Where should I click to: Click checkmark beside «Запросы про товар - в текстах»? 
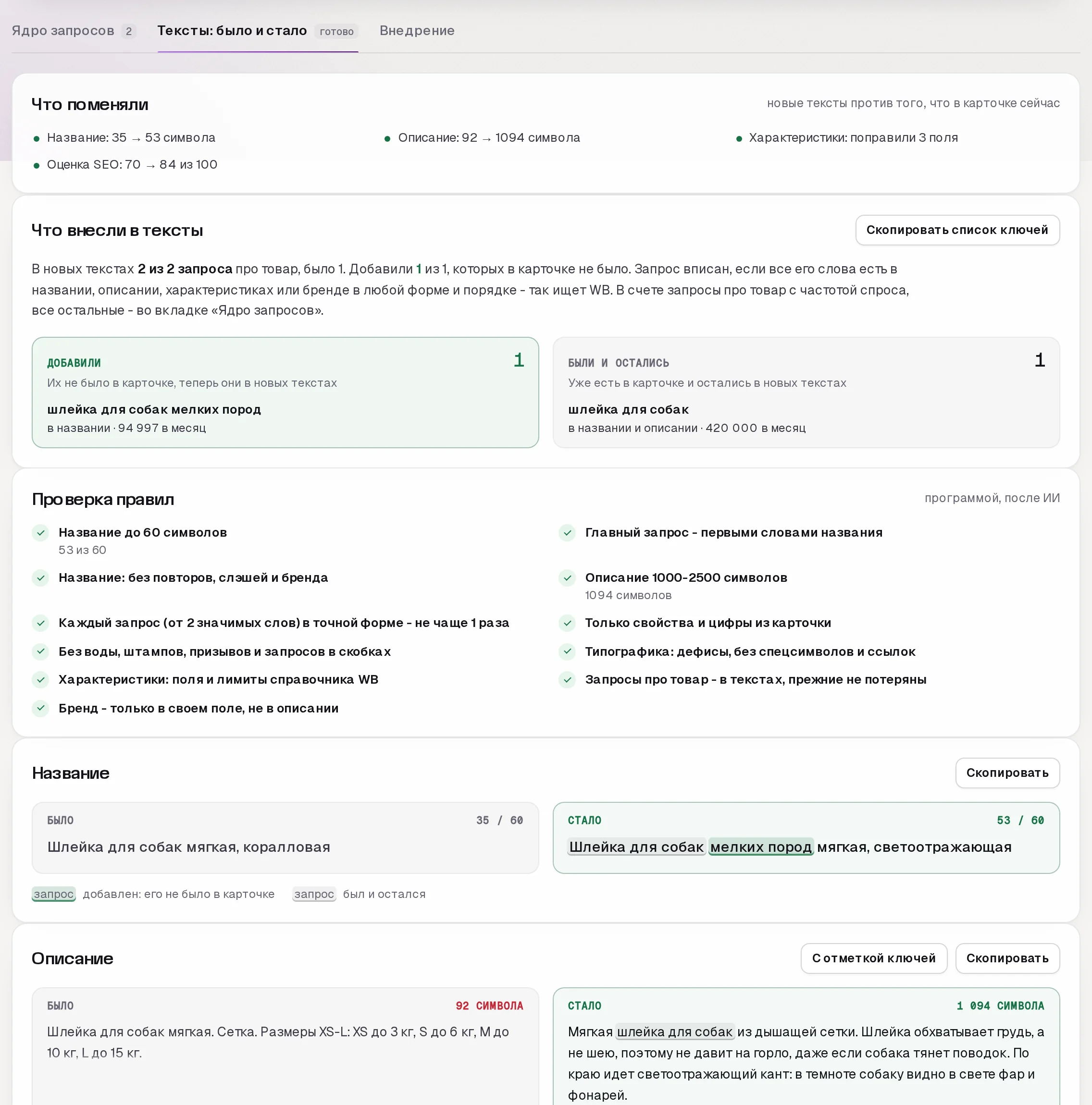(x=567, y=680)
